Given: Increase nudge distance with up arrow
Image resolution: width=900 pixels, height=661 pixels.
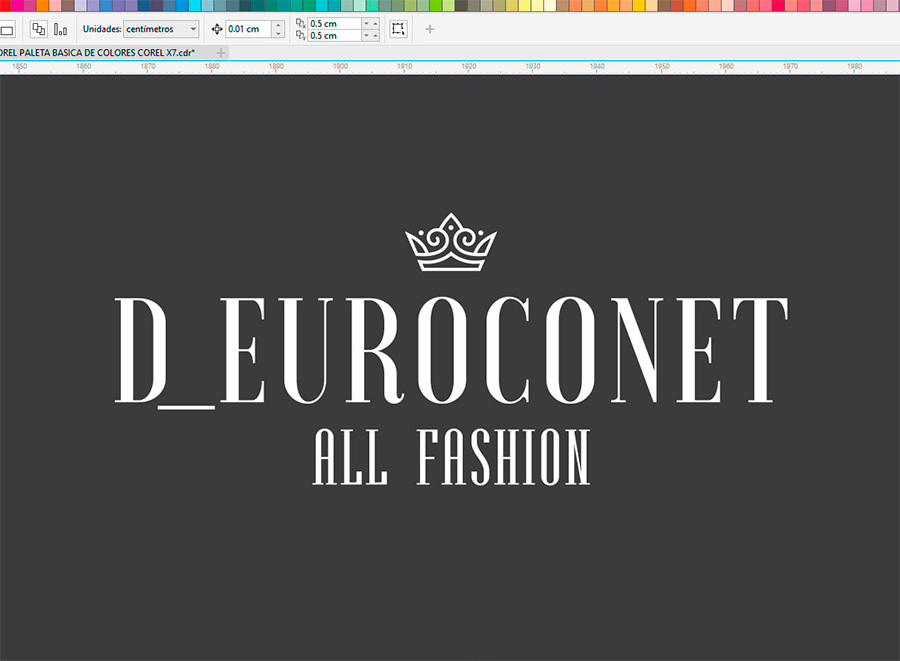Looking at the screenshot, I should click(278, 25).
